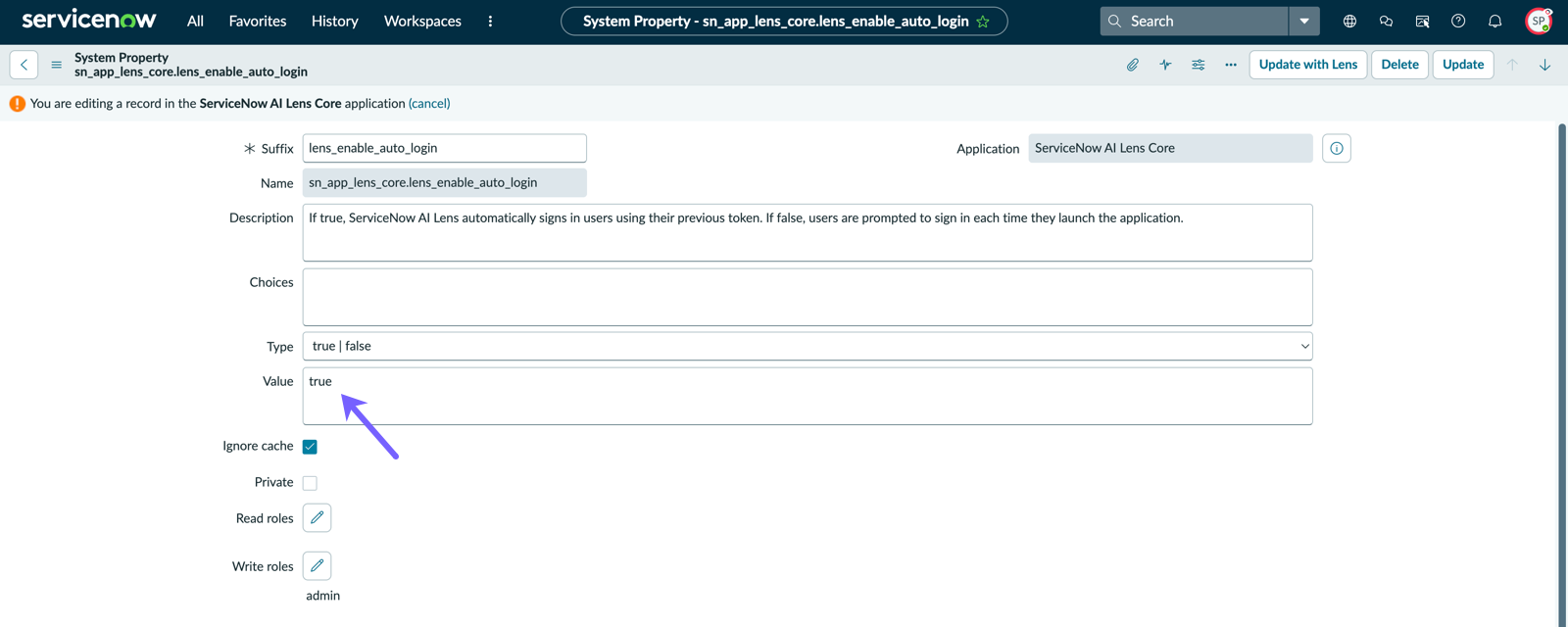Click the global Search field
Screen dimensions: 1568x627
[x=1194, y=21]
